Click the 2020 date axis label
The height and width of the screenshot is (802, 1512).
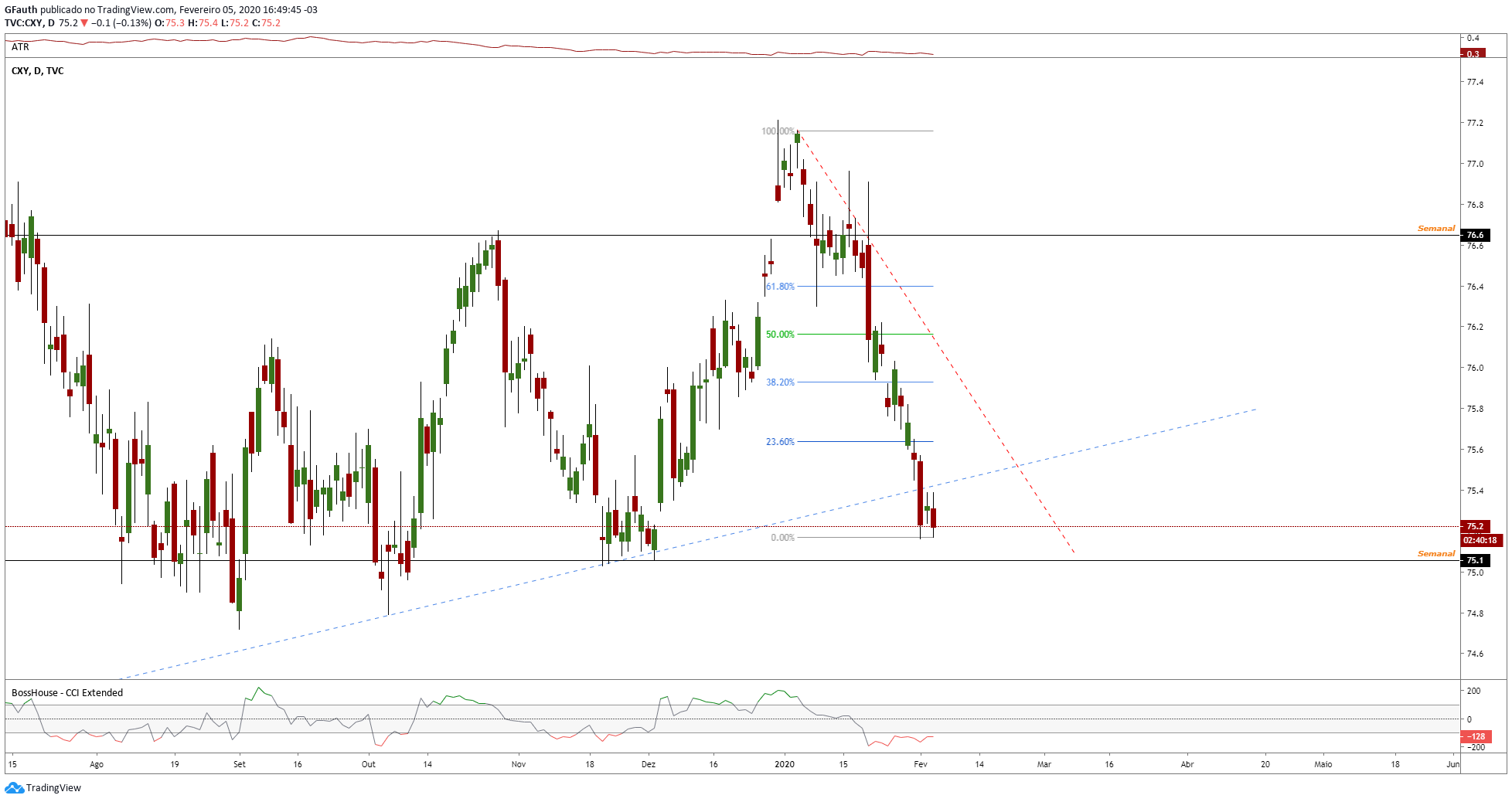pos(785,764)
